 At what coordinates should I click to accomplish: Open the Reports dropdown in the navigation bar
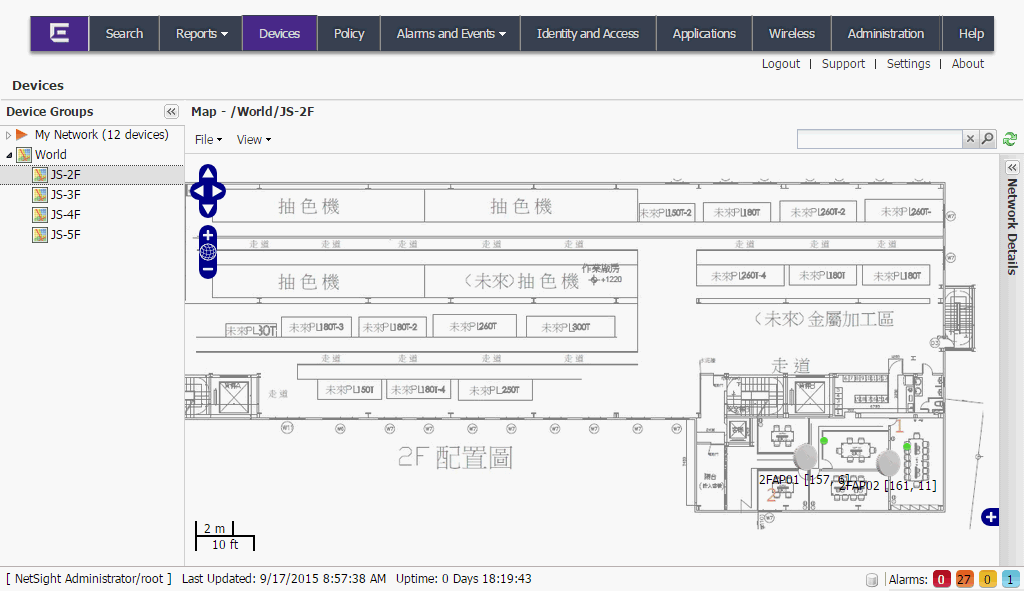pyautogui.click(x=201, y=33)
